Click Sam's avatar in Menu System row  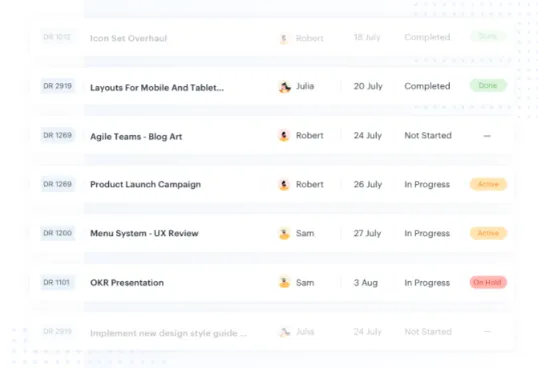[284, 234]
